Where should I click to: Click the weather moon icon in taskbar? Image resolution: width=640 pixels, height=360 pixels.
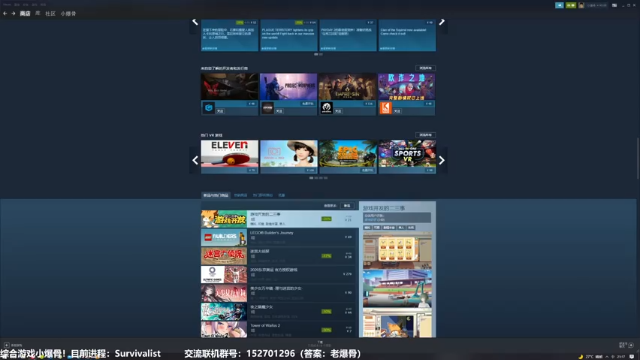581,357
